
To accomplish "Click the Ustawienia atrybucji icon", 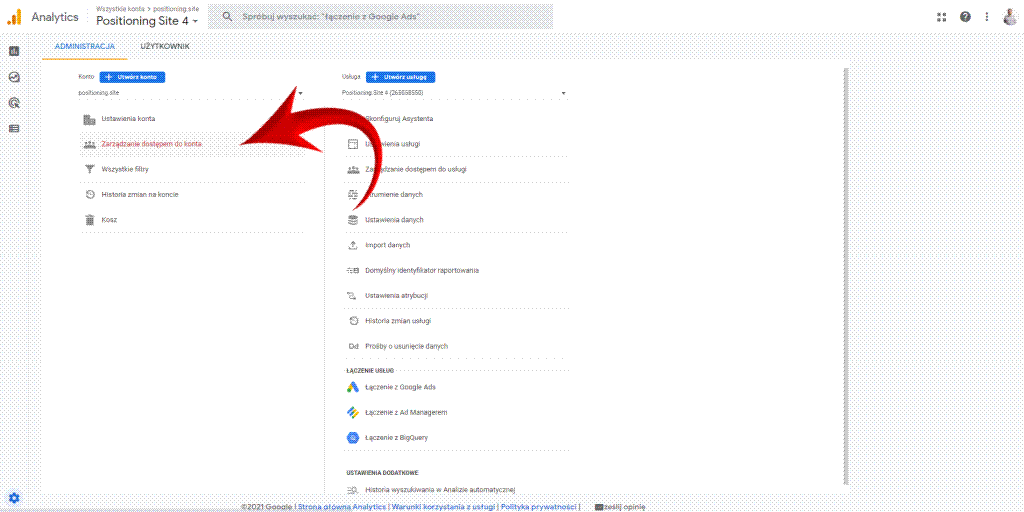I will tap(353, 296).
